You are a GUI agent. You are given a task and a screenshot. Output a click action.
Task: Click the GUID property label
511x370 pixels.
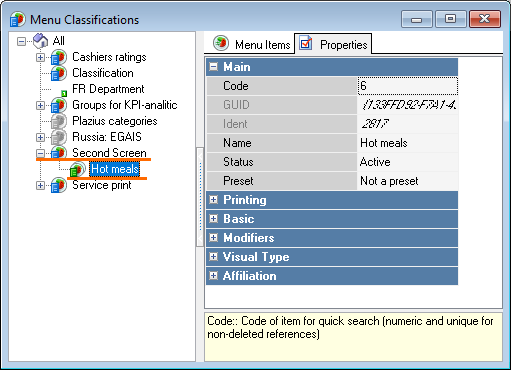click(236, 105)
